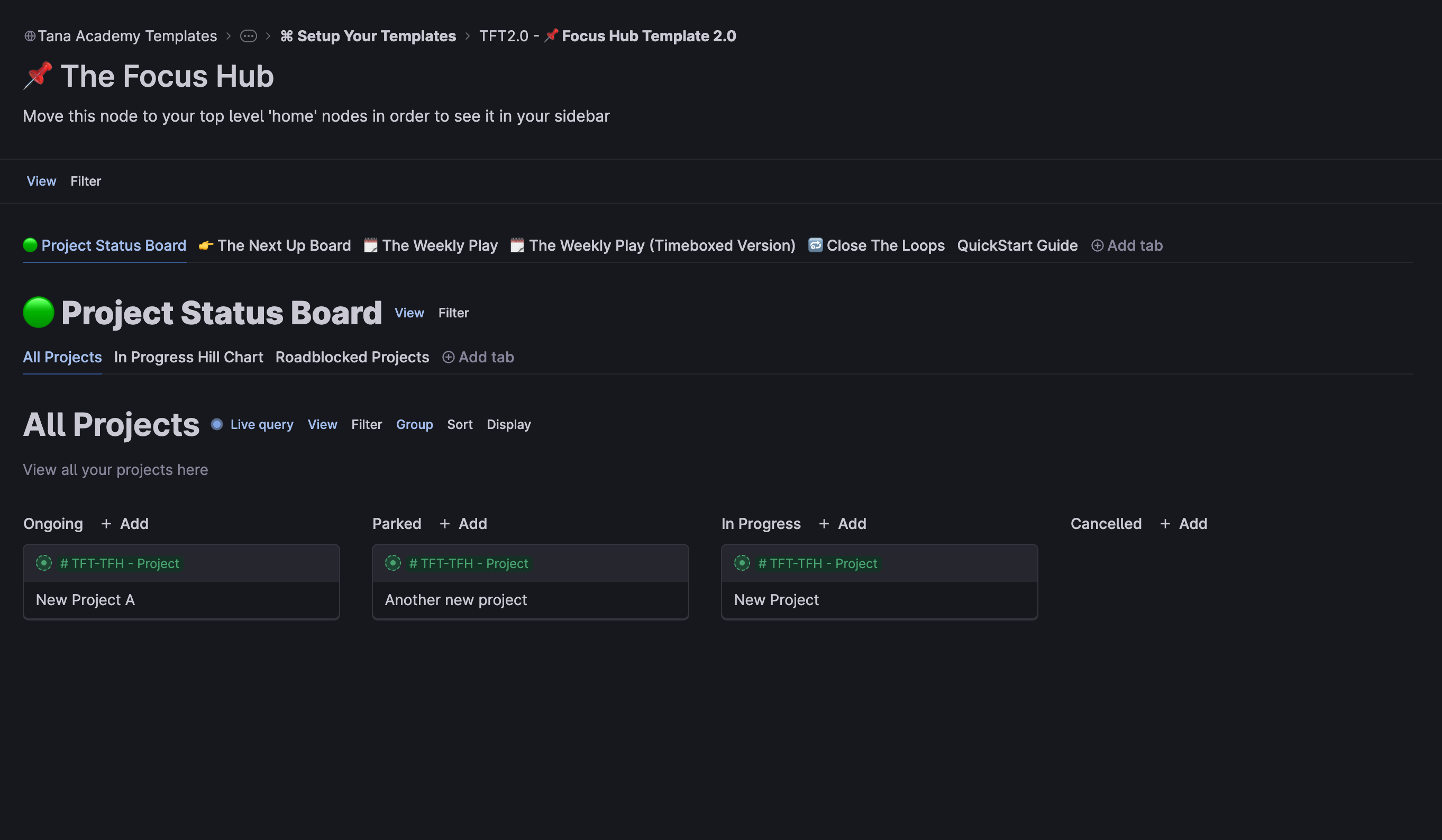Click the pushpin icon next to The Focus Hub

[x=38, y=76]
